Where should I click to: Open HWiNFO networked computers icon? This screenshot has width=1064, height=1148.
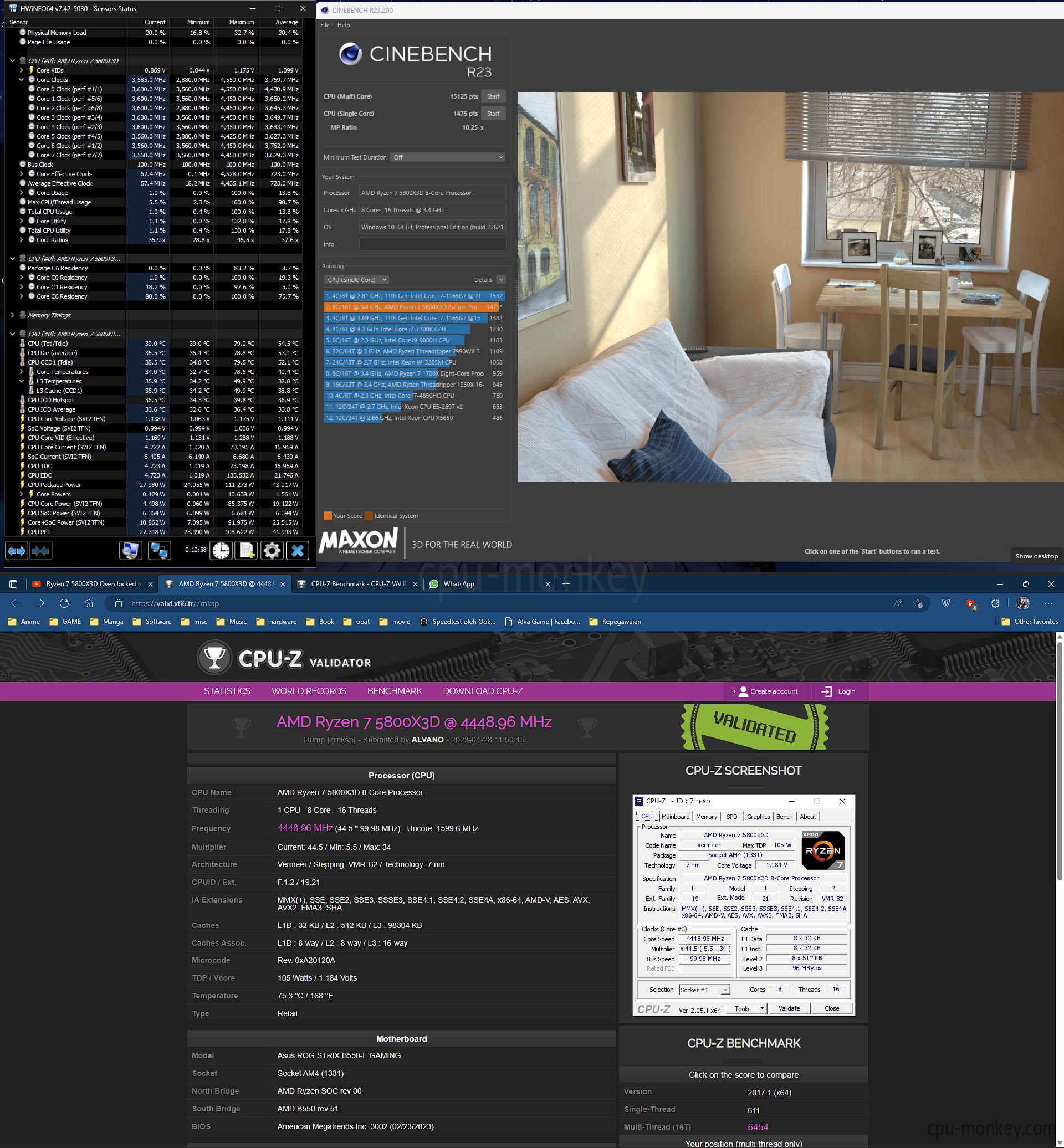(159, 551)
